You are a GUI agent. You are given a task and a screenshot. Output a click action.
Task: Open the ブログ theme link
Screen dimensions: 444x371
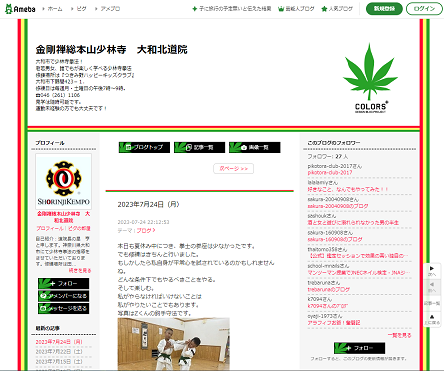(146, 230)
